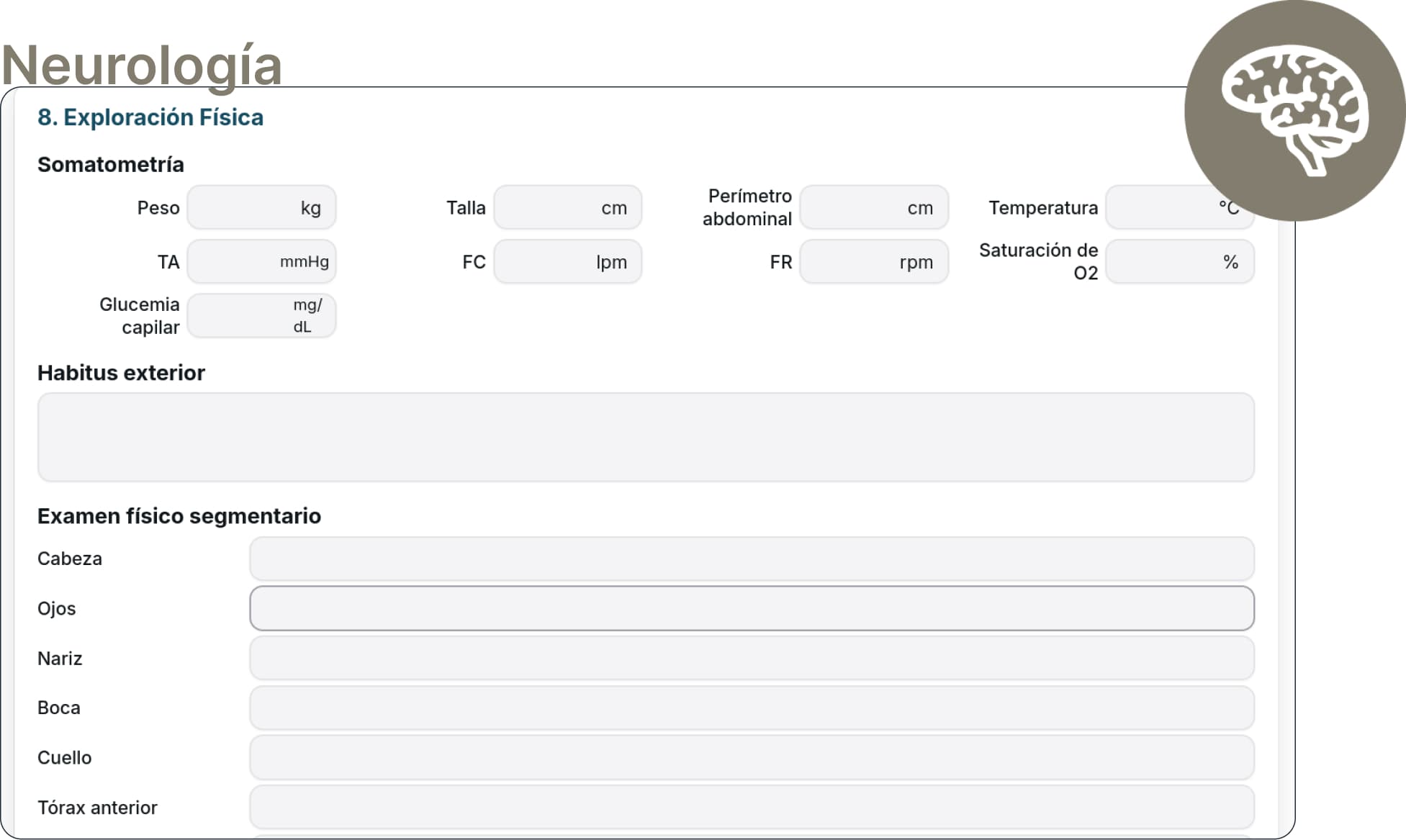Screen dimensions: 1406x840
Task: Click the Habitus exterior text area
Action: [x=646, y=437]
